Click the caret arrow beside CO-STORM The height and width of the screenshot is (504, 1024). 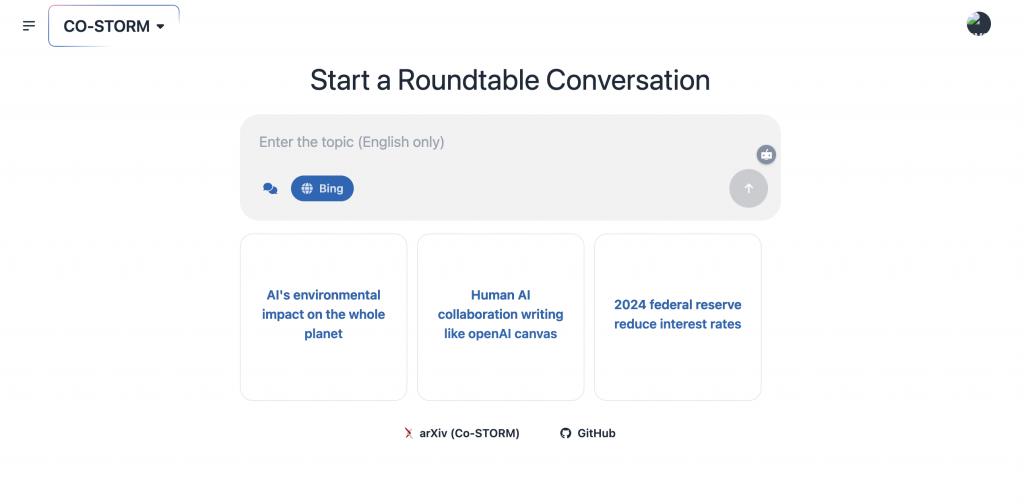point(160,27)
